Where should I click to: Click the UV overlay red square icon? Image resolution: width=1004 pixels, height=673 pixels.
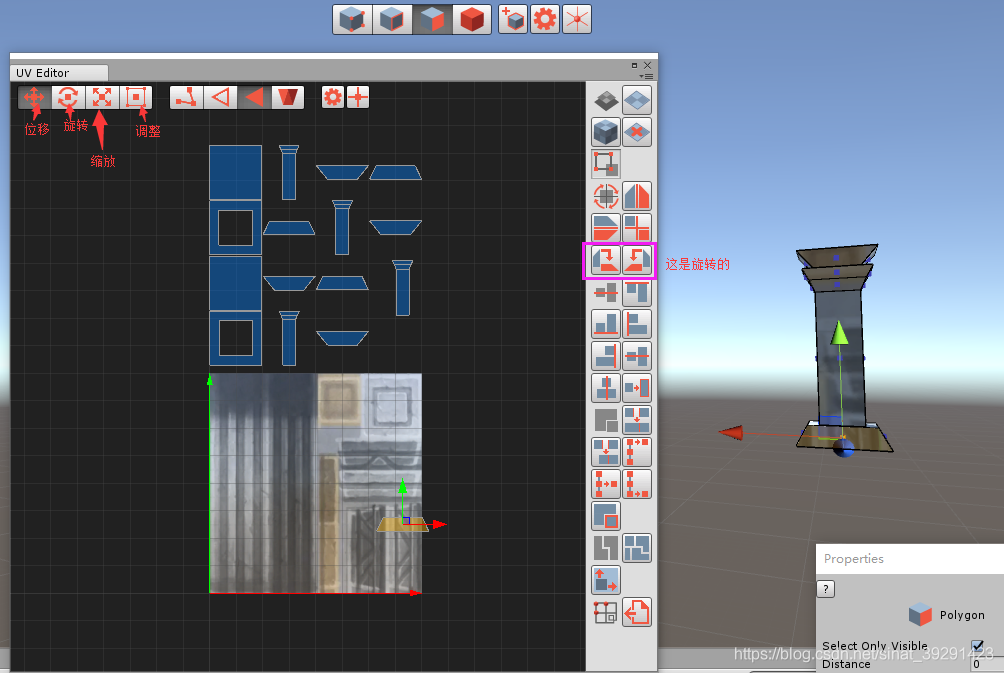click(605, 516)
